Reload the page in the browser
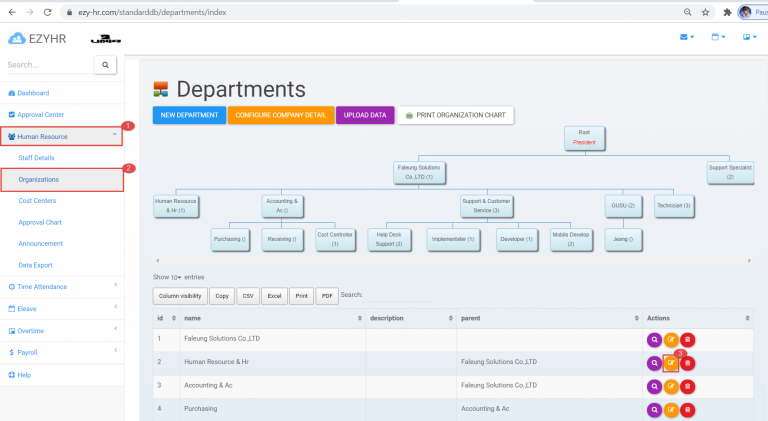Viewport: 768px width, 421px height. [x=48, y=12]
